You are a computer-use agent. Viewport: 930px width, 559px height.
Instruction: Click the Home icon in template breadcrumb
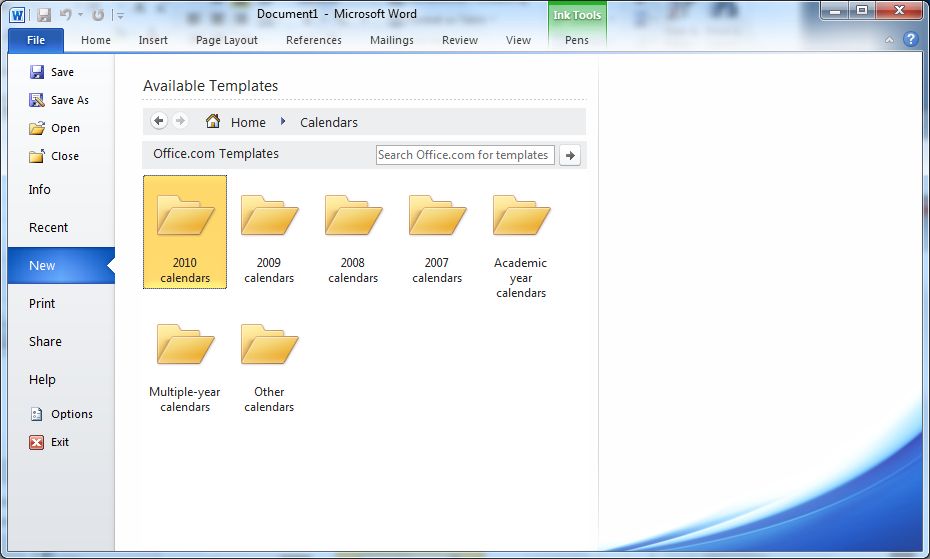click(213, 122)
